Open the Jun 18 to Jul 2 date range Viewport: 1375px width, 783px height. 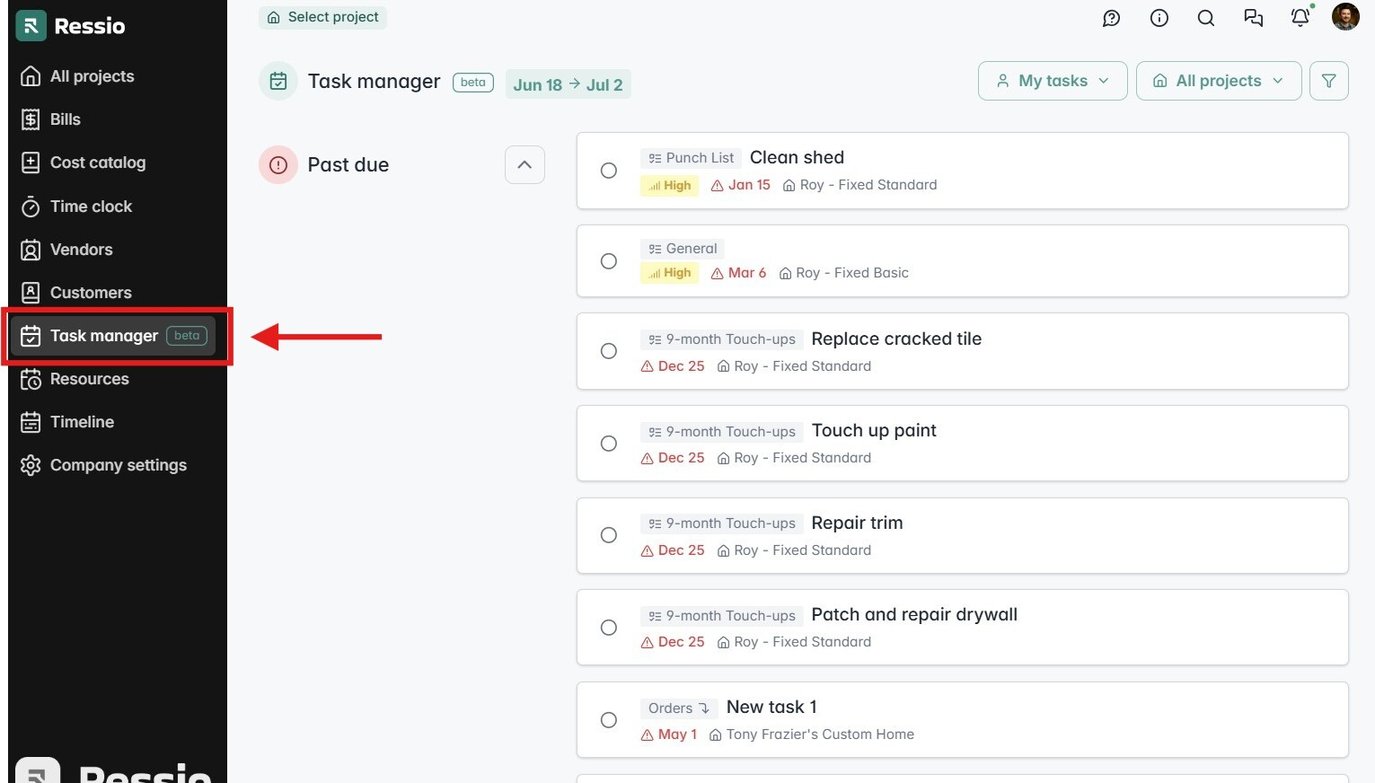coord(567,85)
